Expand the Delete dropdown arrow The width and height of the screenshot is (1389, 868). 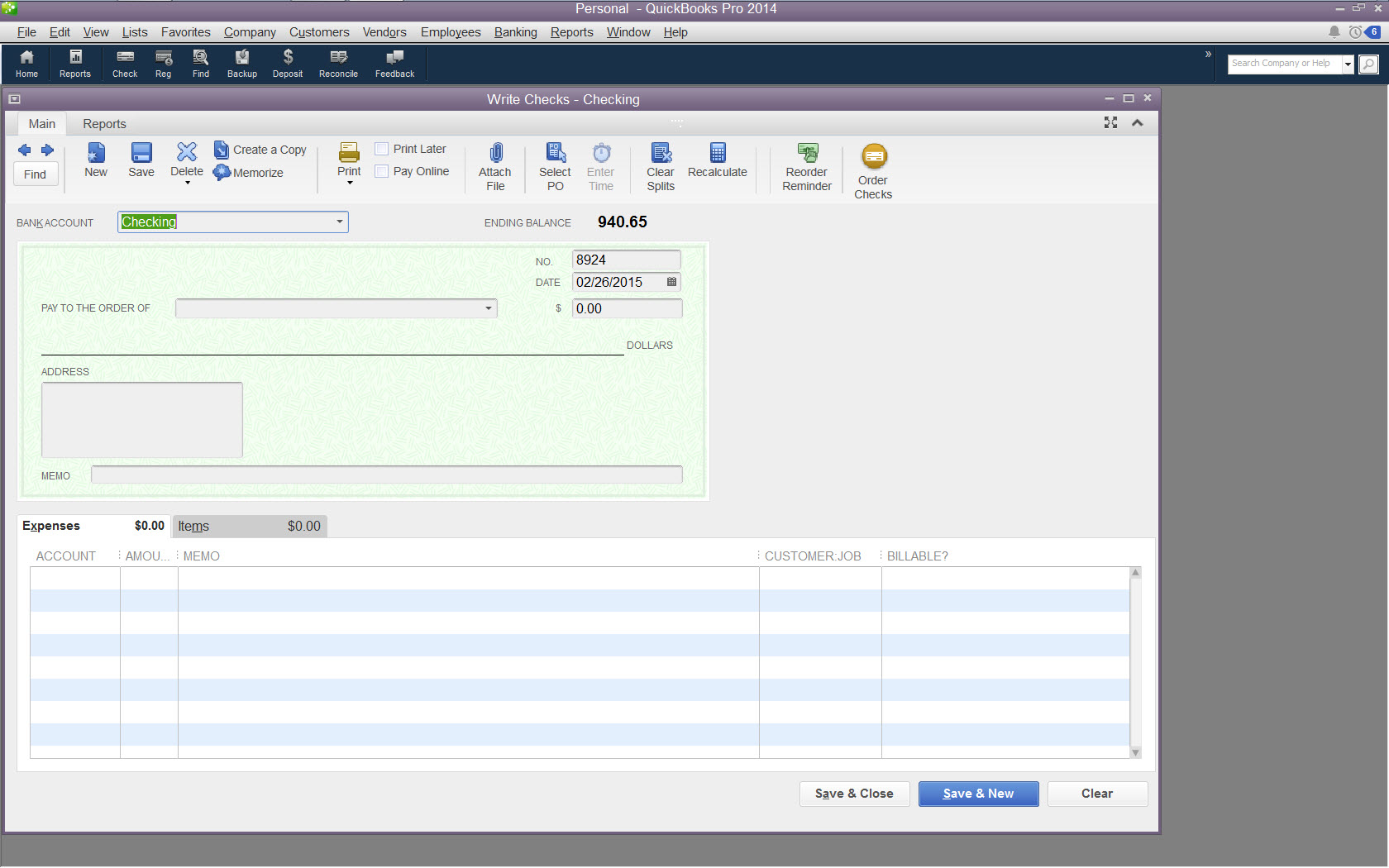point(188,183)
